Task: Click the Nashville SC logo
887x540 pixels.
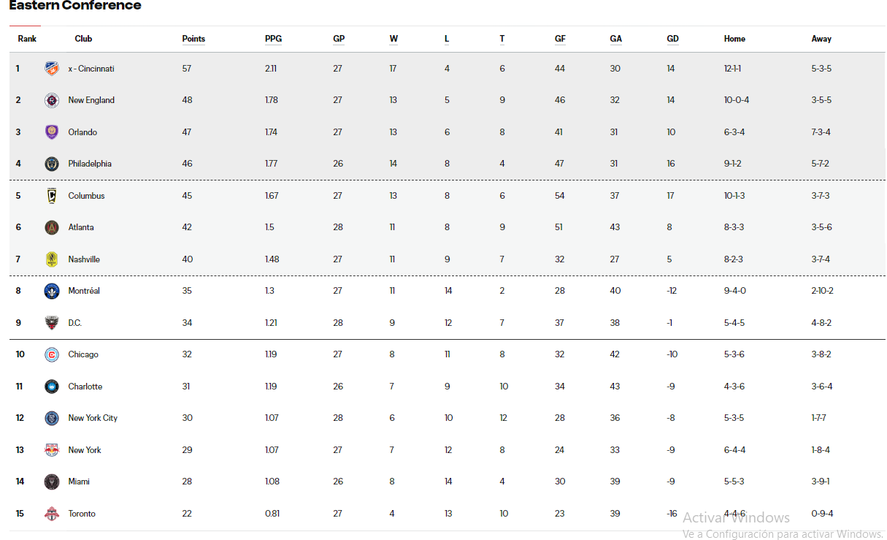Action: pos(52,259)
